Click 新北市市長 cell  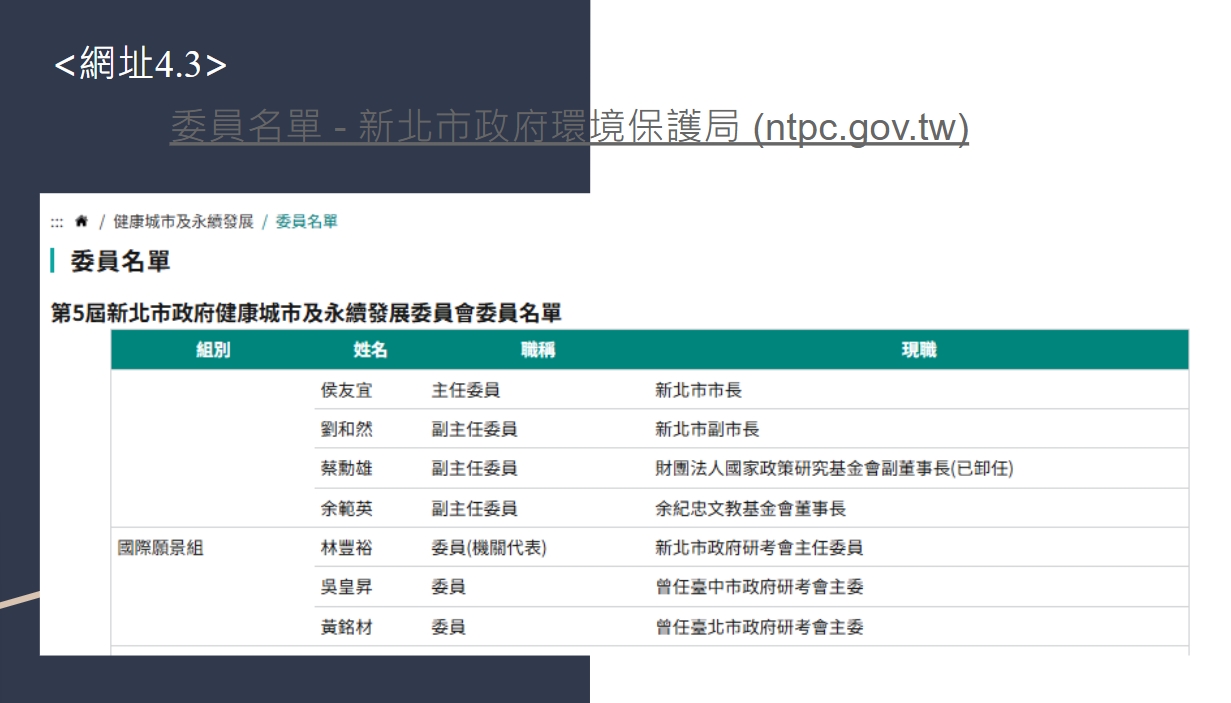coord(698,390)
